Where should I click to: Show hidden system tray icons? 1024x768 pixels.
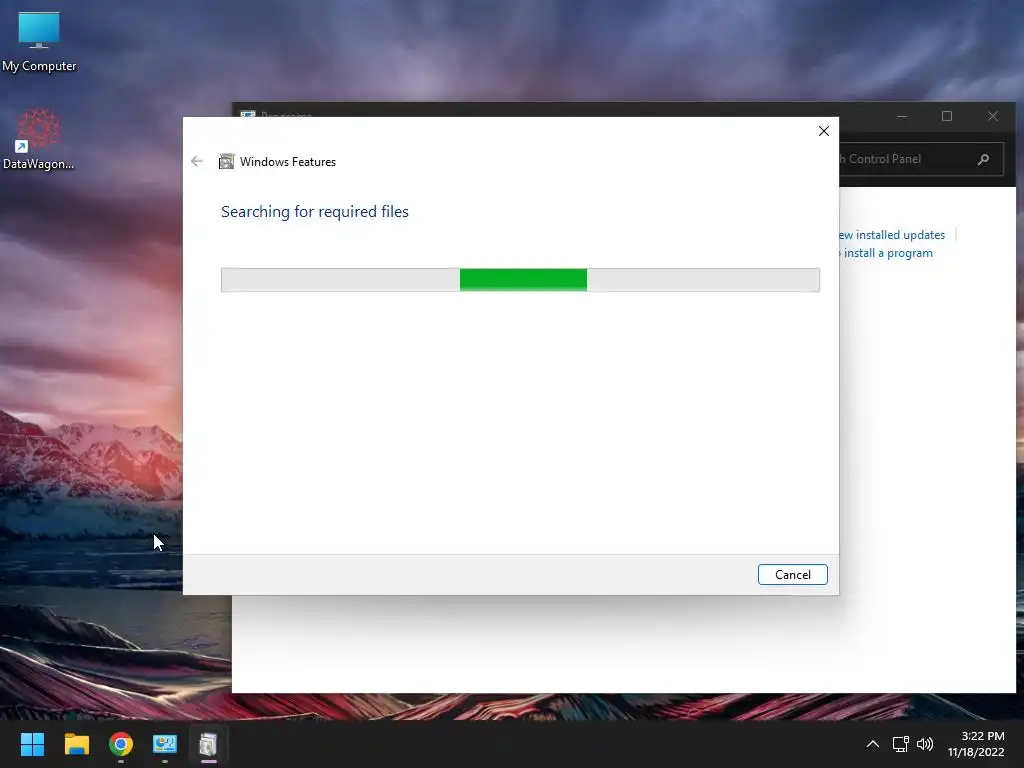872,744
